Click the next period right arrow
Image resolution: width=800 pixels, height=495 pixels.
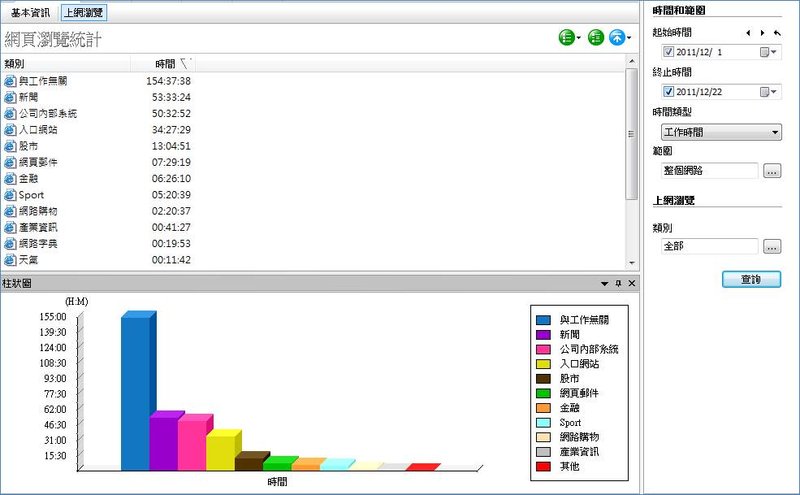pos(762,33)
